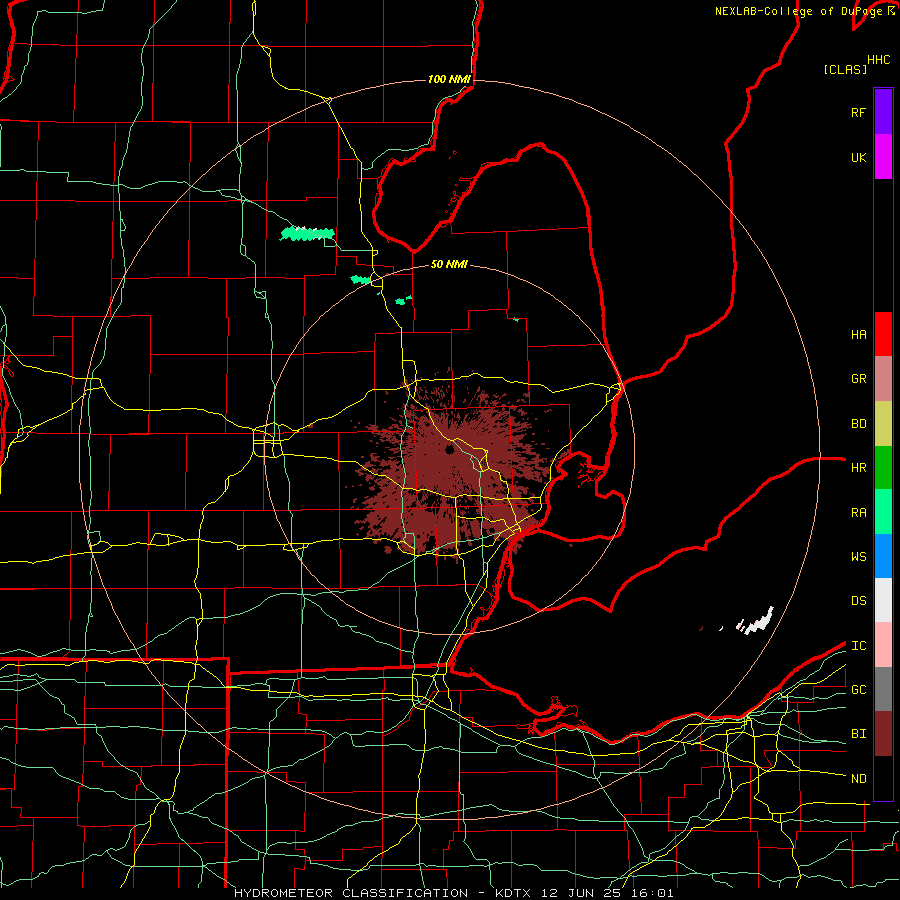Click the IC pink legend swatch
The image size is (900, 900).
click(x=883, y=645)
